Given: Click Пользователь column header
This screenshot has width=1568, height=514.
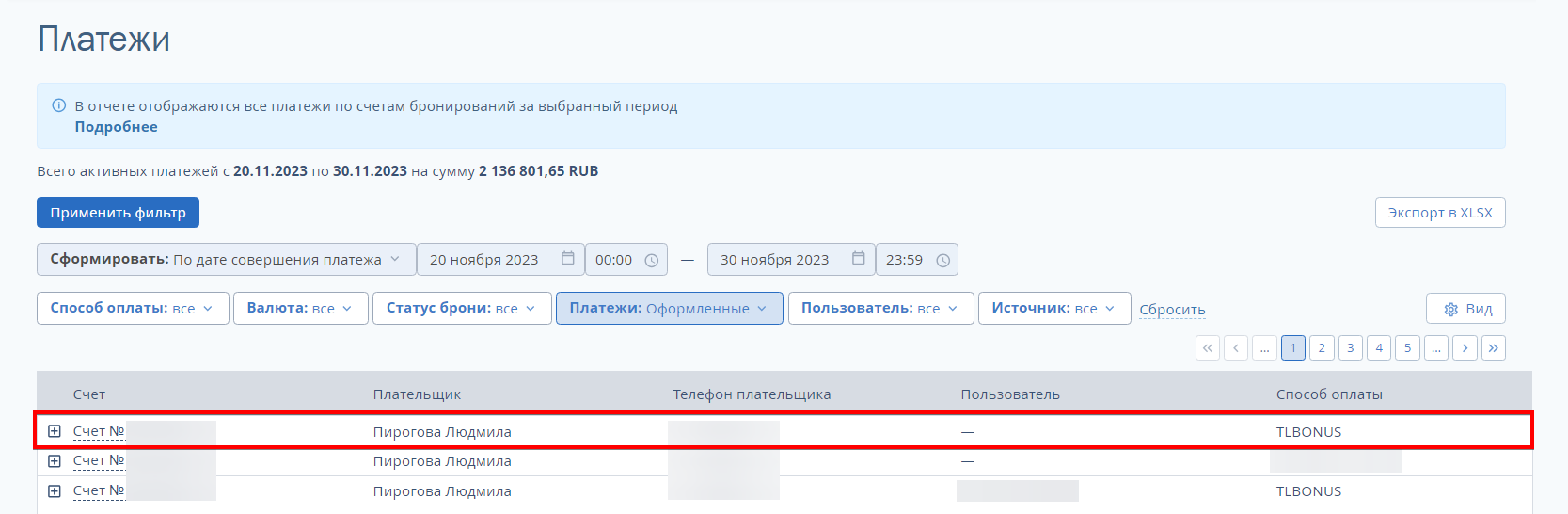Looking at the screenshot, I should (1010, 394).
